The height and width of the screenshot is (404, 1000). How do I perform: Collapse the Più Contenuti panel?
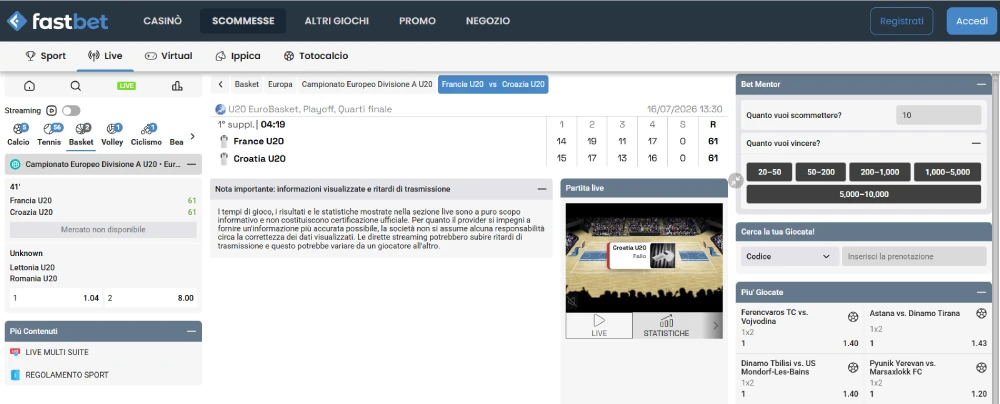pyautogui.click(x=191, y=331)
